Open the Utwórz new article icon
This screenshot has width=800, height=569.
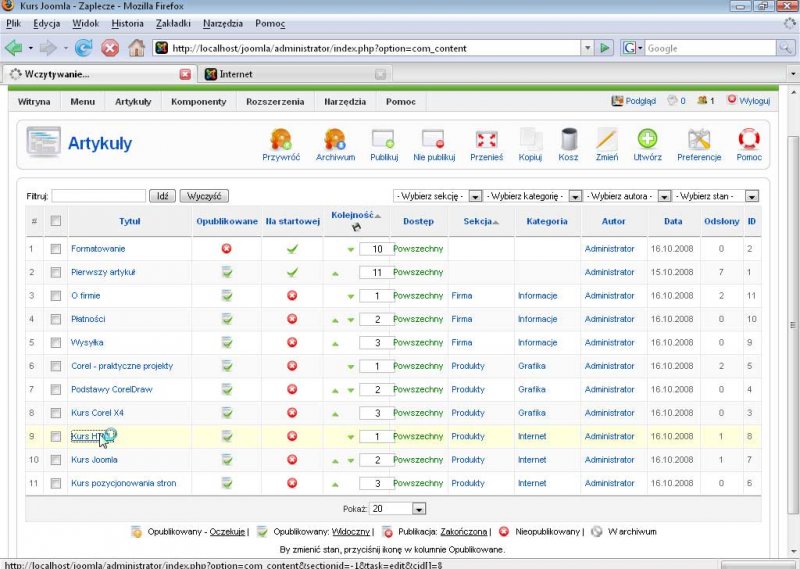point(647,140)
